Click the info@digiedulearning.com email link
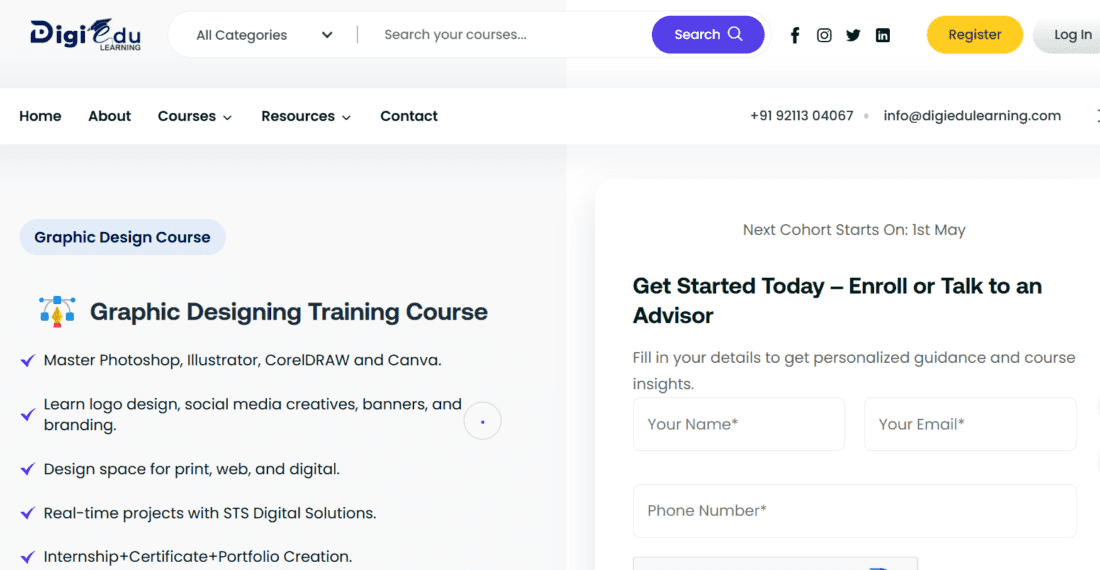 click(x=972, y=116)
